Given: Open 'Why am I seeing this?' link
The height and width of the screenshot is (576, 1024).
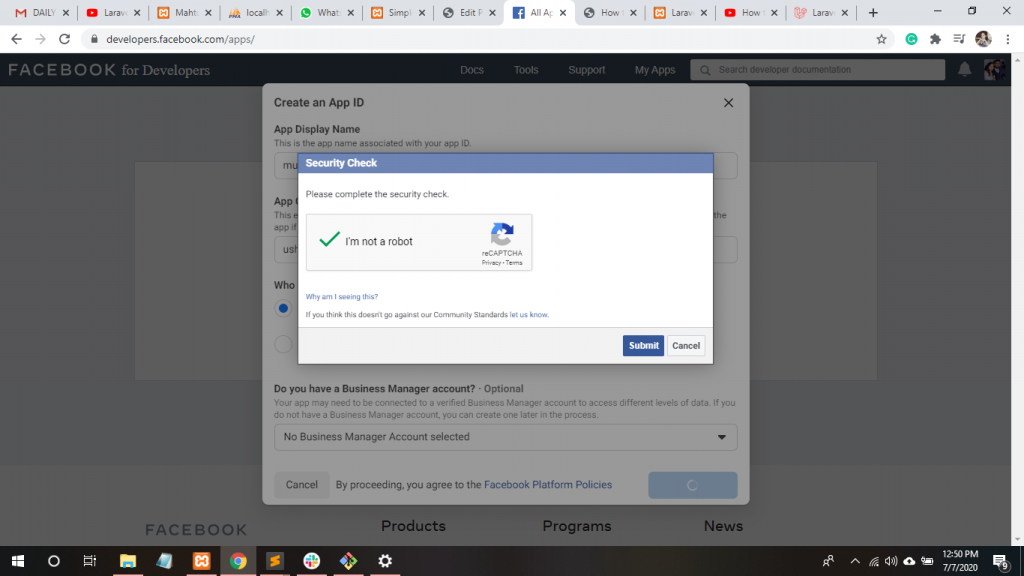Looking at the screenshot, I should click(x=342, y=296).
